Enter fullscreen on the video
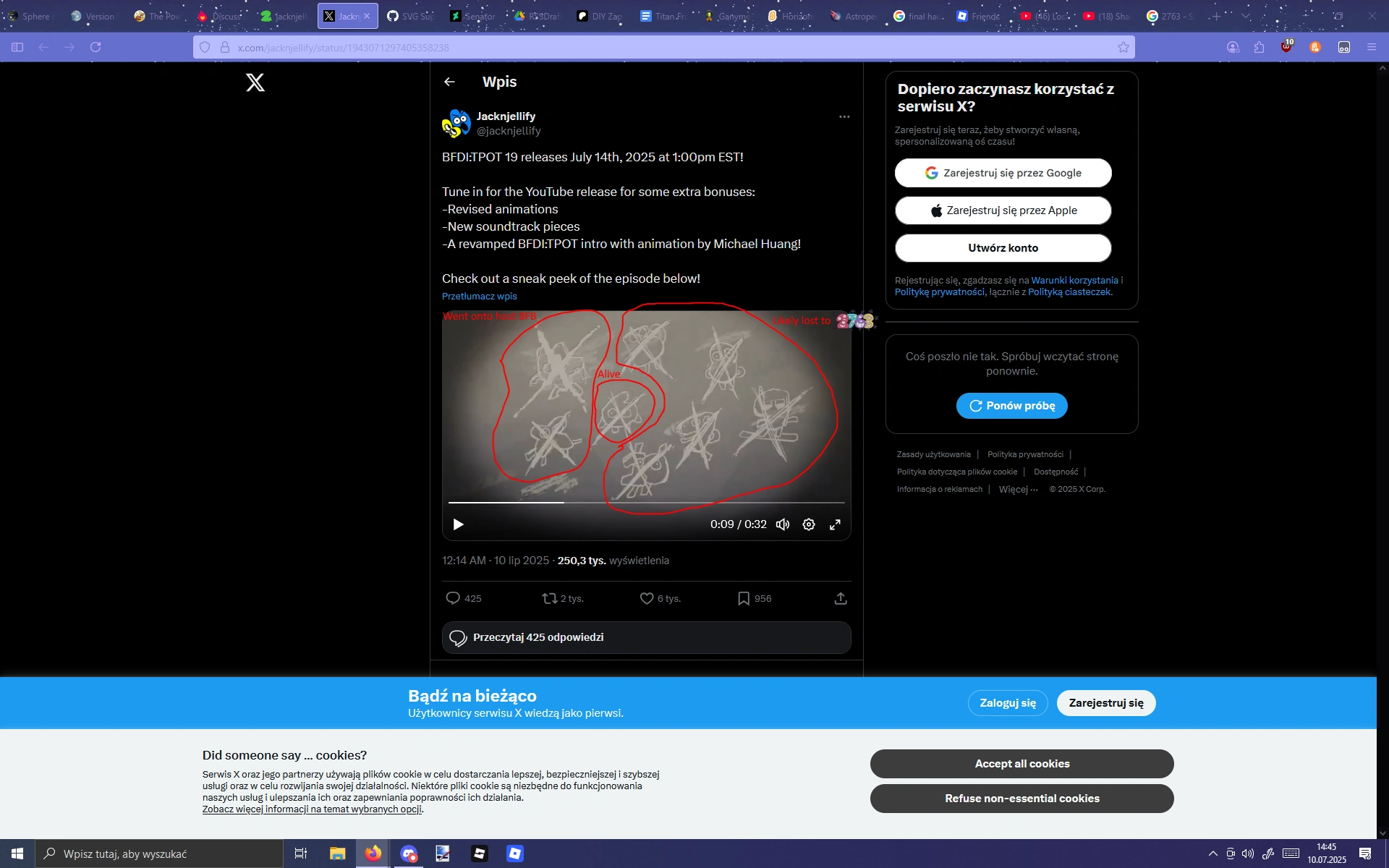The image size is (1389, 868). click(x=835, y=524)
